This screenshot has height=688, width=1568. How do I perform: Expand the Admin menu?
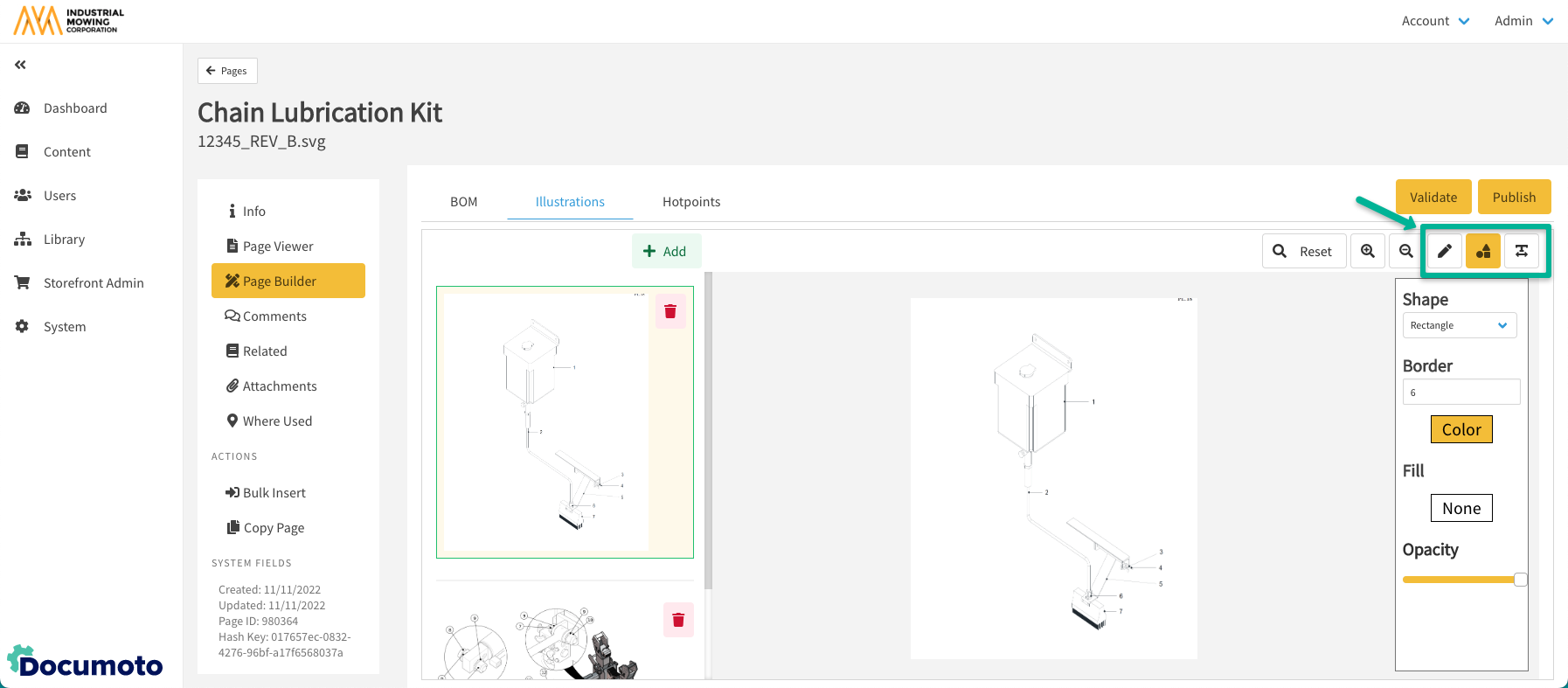pos(1523,21)
